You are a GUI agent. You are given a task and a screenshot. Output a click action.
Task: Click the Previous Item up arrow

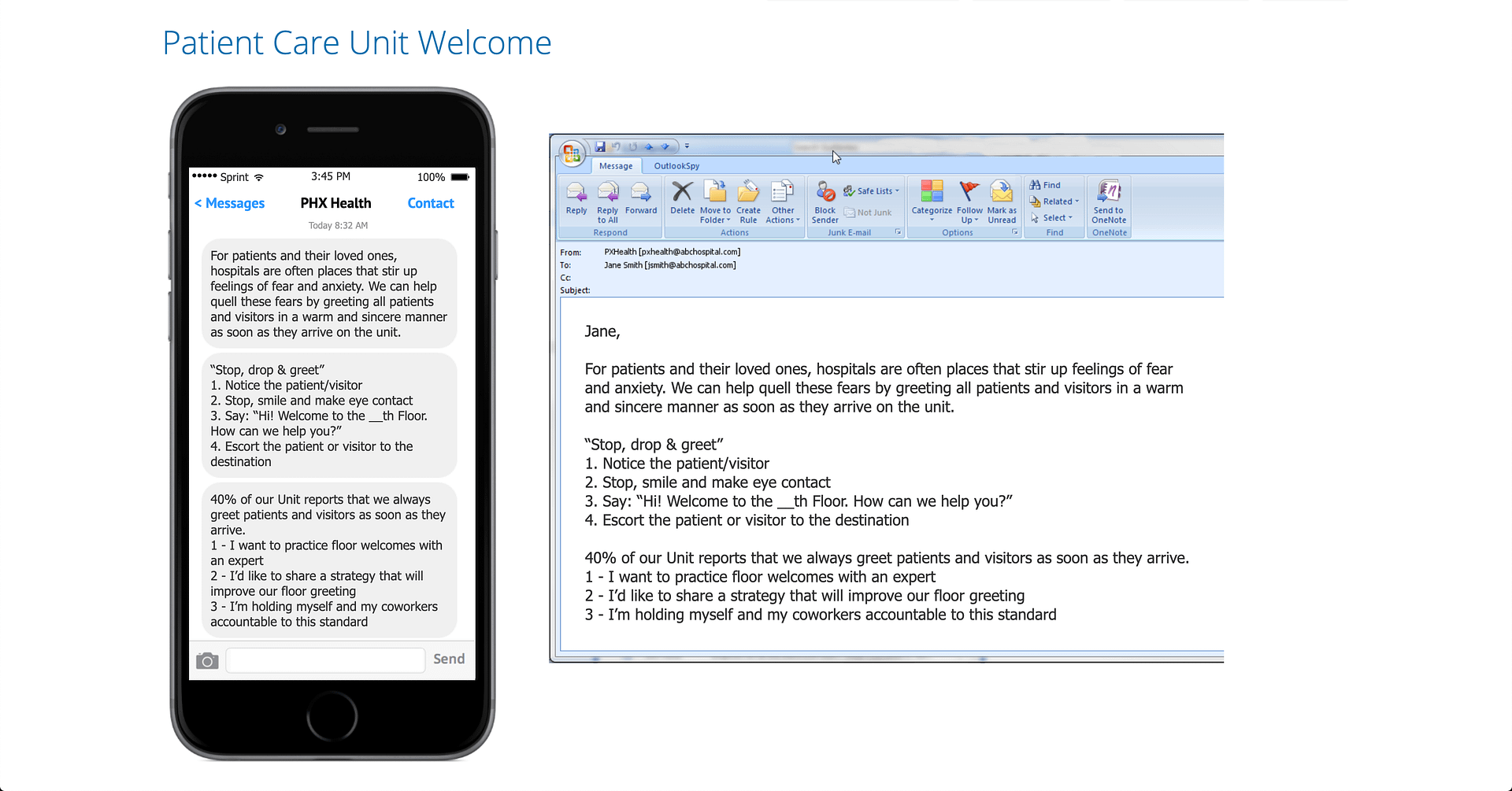click(649, 146)
